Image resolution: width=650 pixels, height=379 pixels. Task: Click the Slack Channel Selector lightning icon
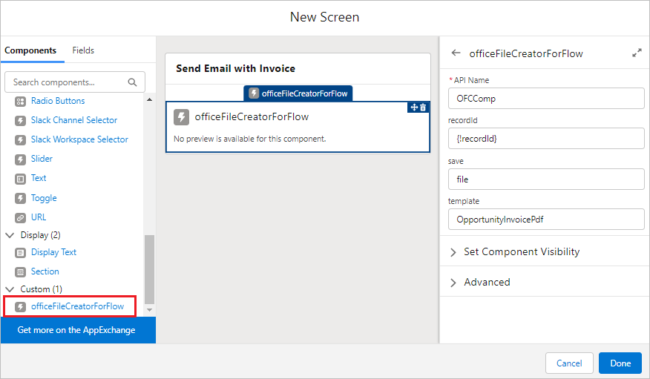click(20, 121)
